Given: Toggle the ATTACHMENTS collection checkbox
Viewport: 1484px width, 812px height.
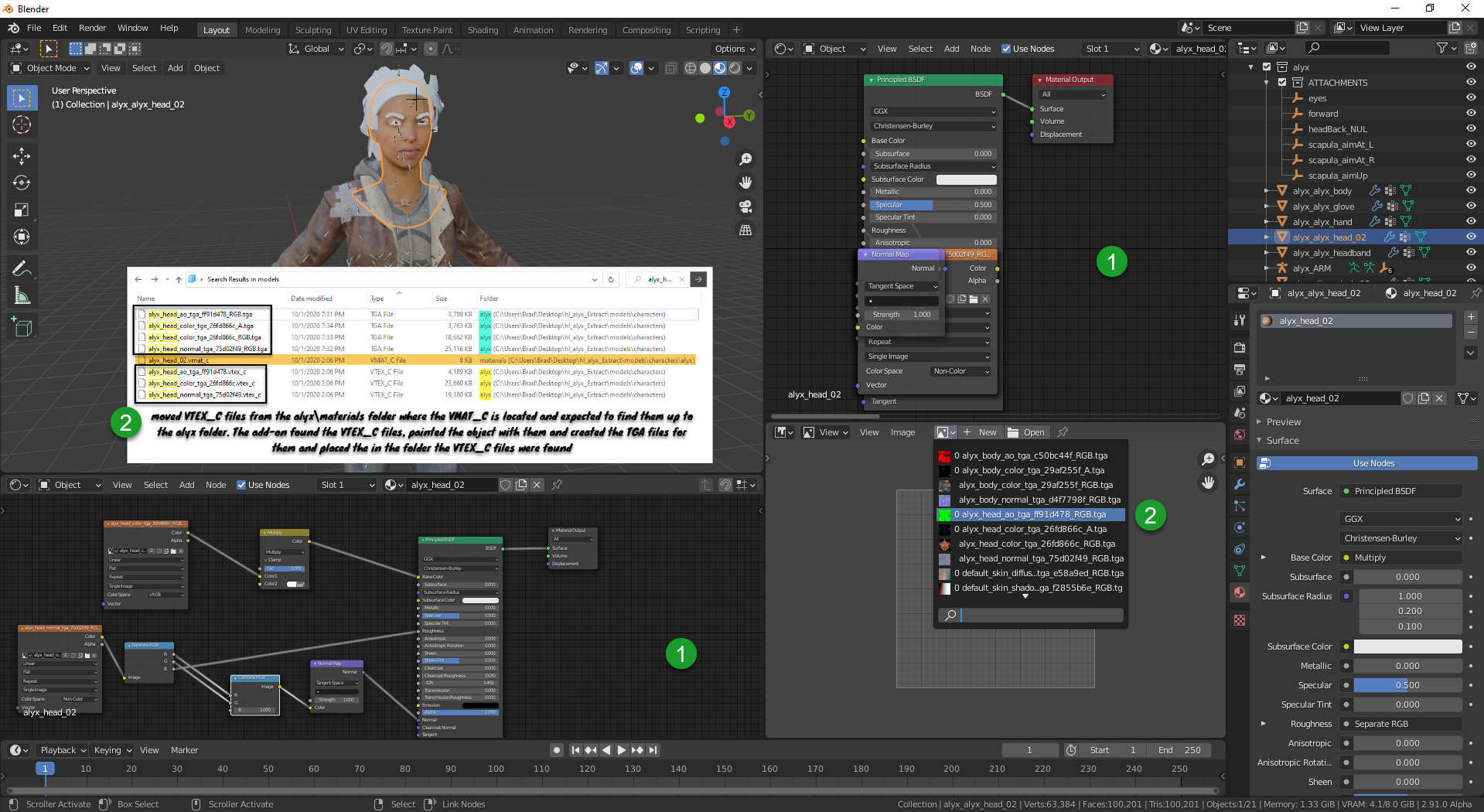Looking at the screenshot, I should (x=1282, y=83).
